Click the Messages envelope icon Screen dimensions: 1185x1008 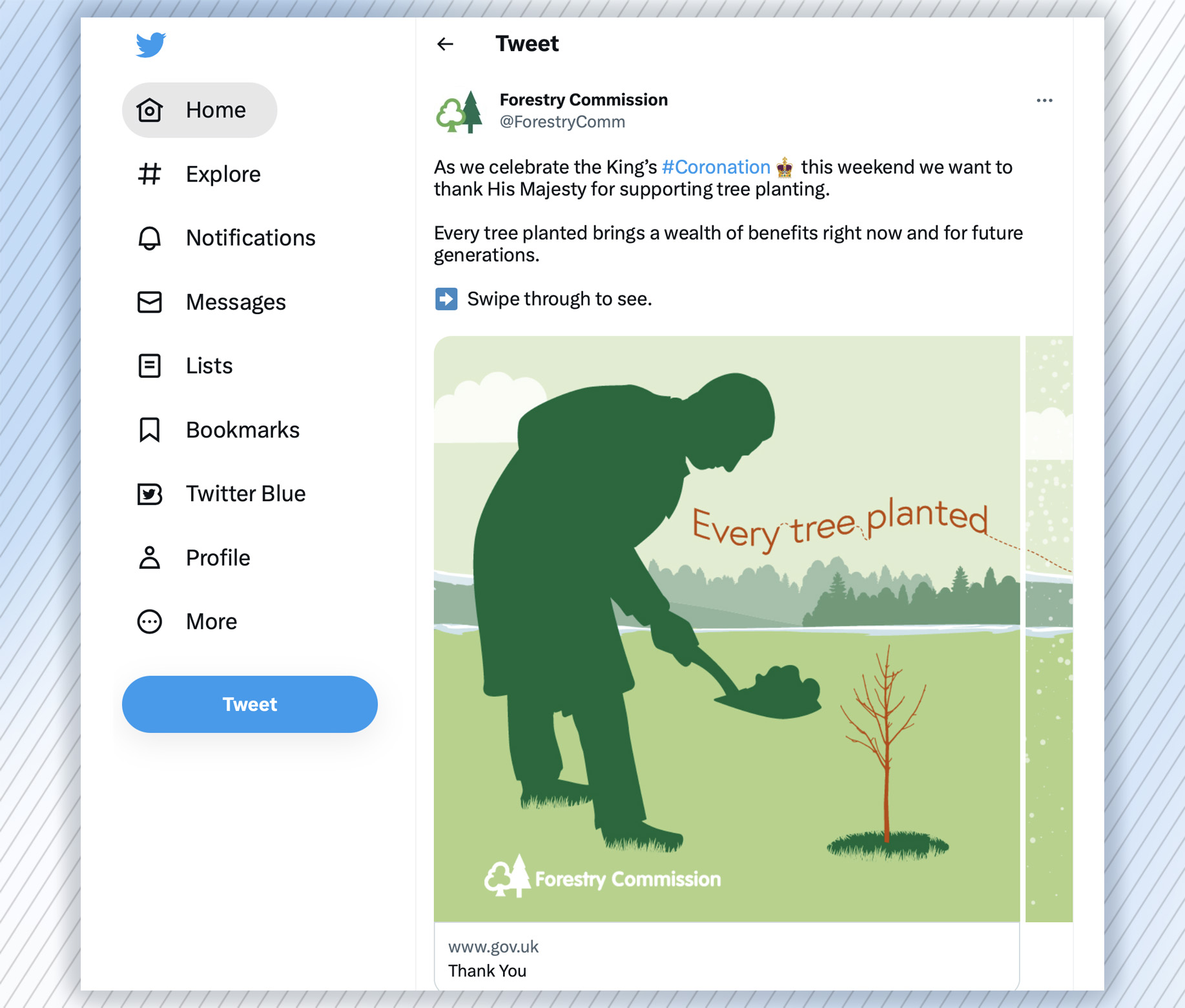pyautogui.click(x=149, y=302)
